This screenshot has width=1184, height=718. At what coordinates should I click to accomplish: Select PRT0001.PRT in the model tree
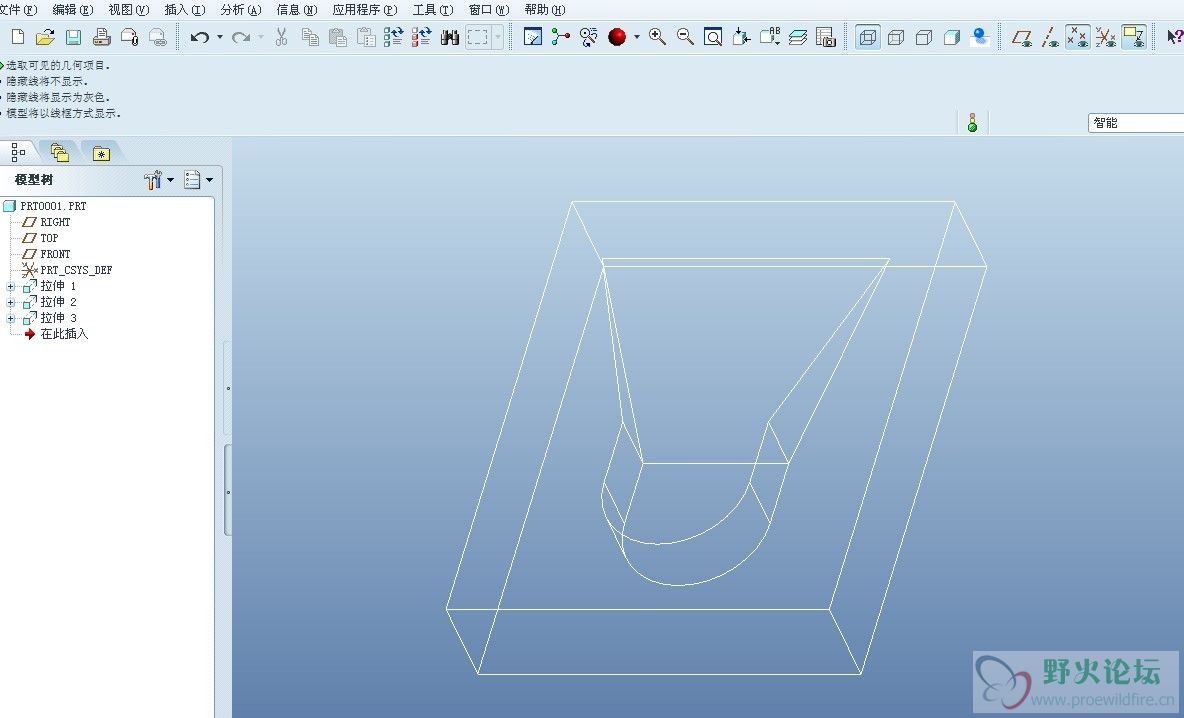pos(53,206)
